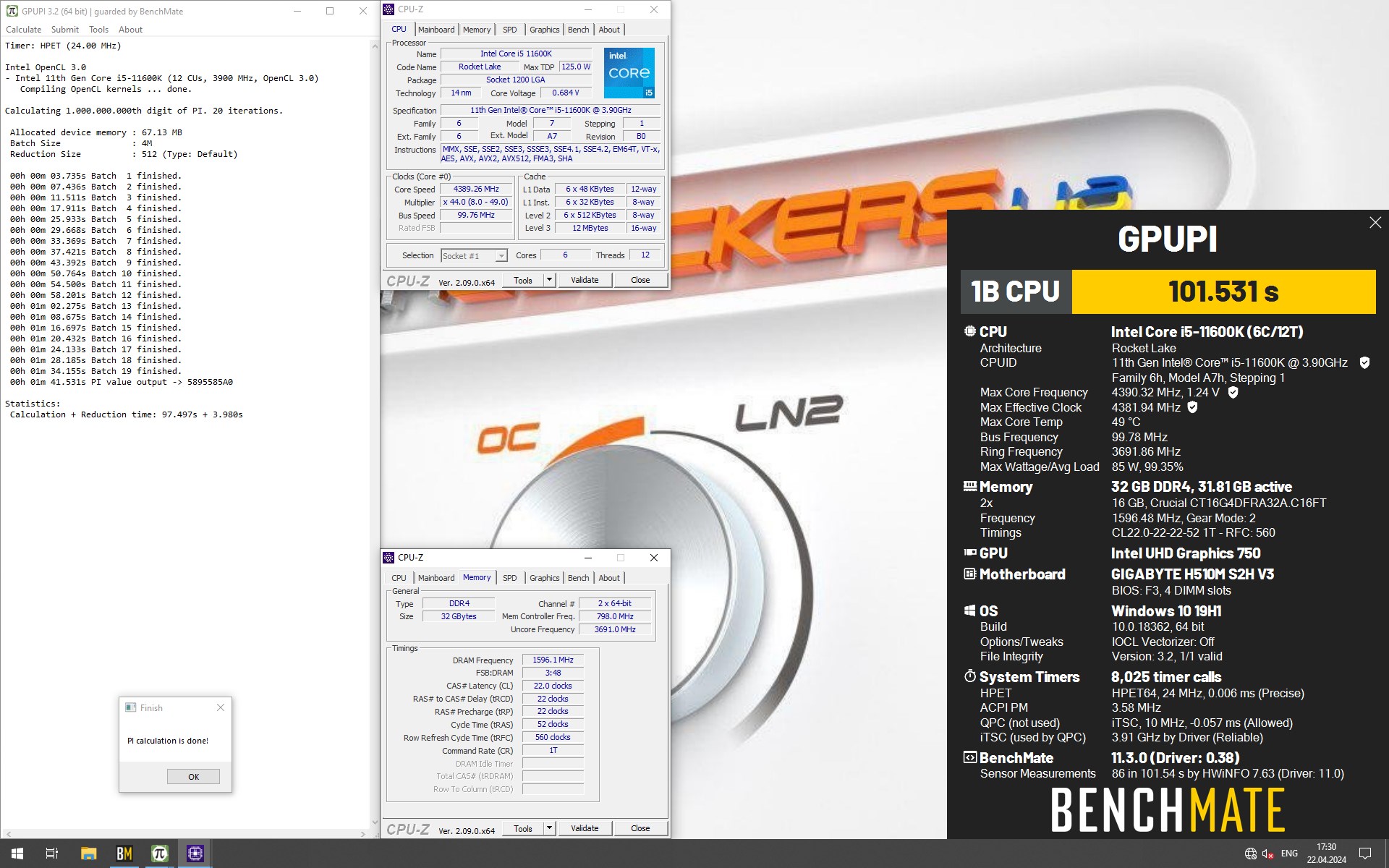Click the GPUPI taskbar icon

click(160, 854)
